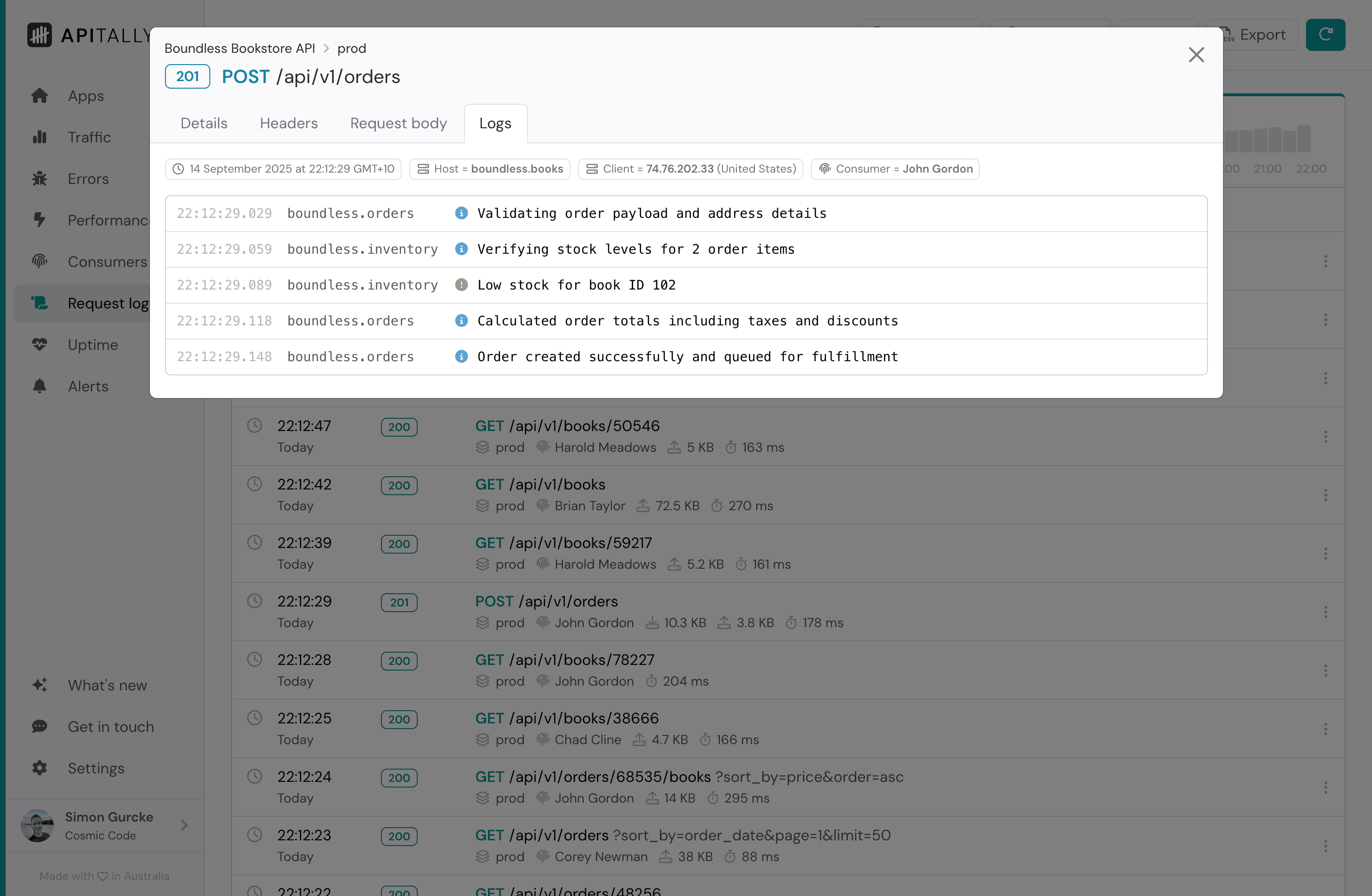Click the Consumer = John Gordon chip
Screen dimensions: 1372x896
[x=895, y=169]
